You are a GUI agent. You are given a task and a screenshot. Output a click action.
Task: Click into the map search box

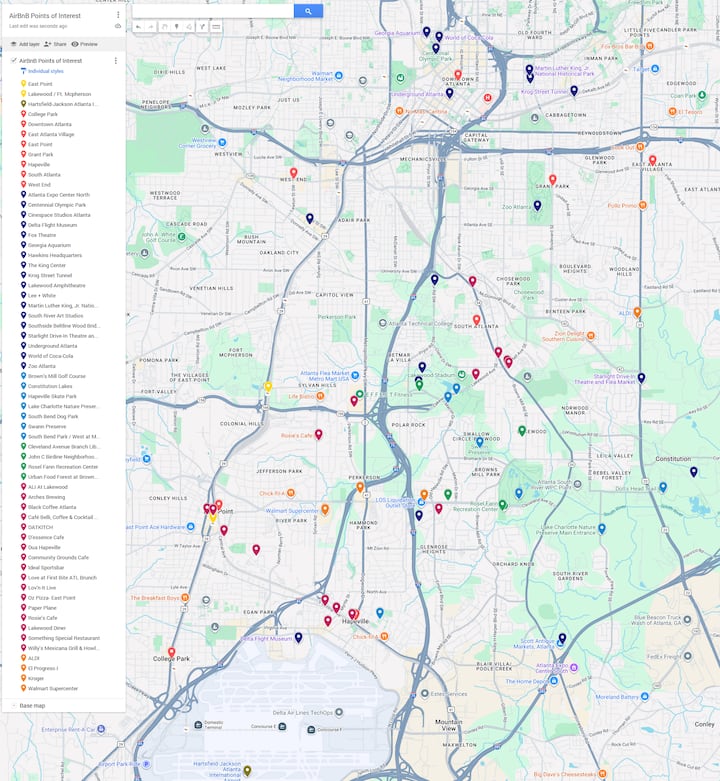(213, 11)
